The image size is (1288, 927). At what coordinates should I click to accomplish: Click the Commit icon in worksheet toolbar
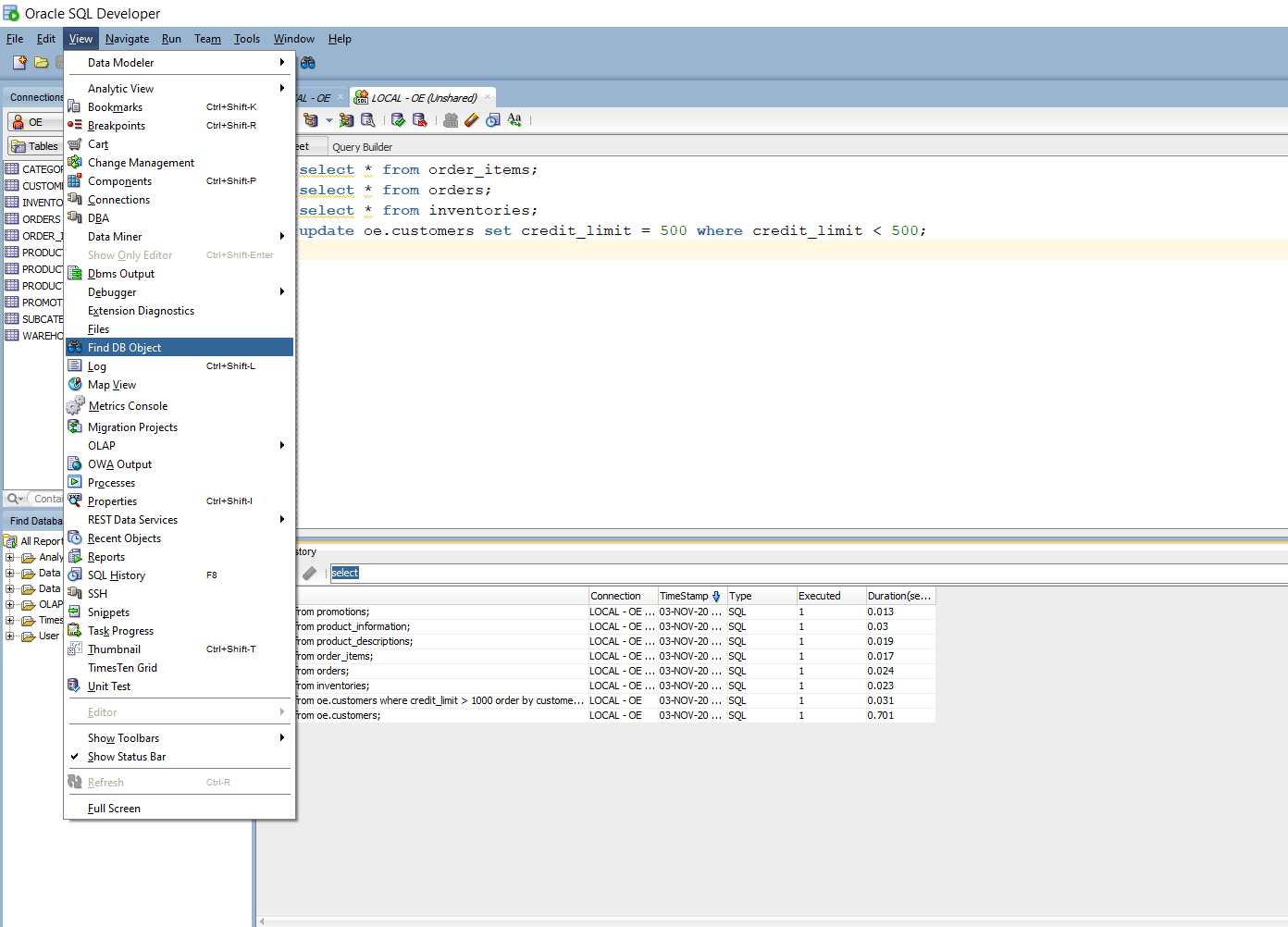click(x=398, y=120)
